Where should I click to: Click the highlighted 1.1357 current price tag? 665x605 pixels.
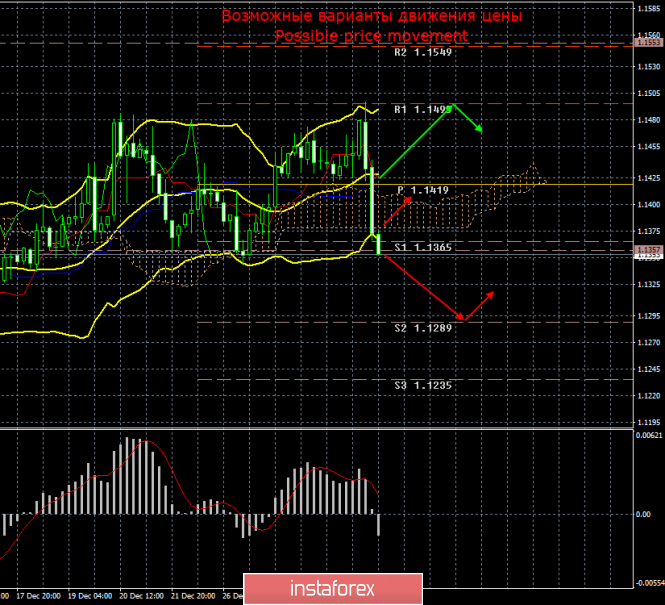[649, 250]
